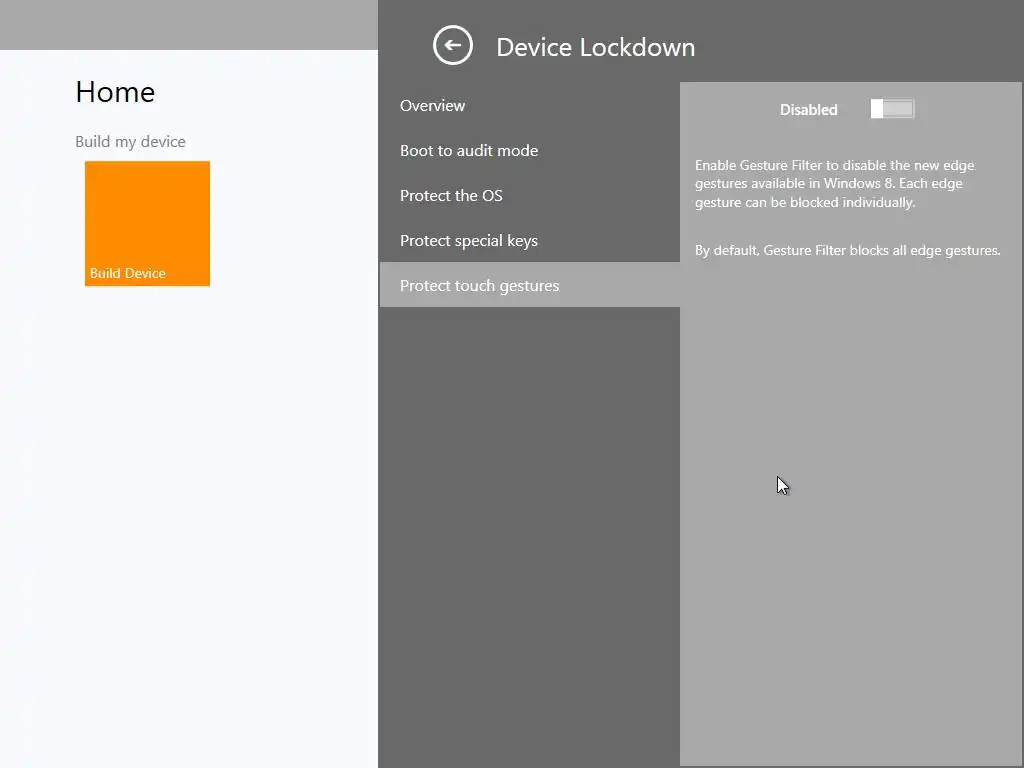Click the Device Lockdown panel title
Image resolution: width=1024 pixels, height=768 pixels.
pyautogui.click(x=596, y=47)
